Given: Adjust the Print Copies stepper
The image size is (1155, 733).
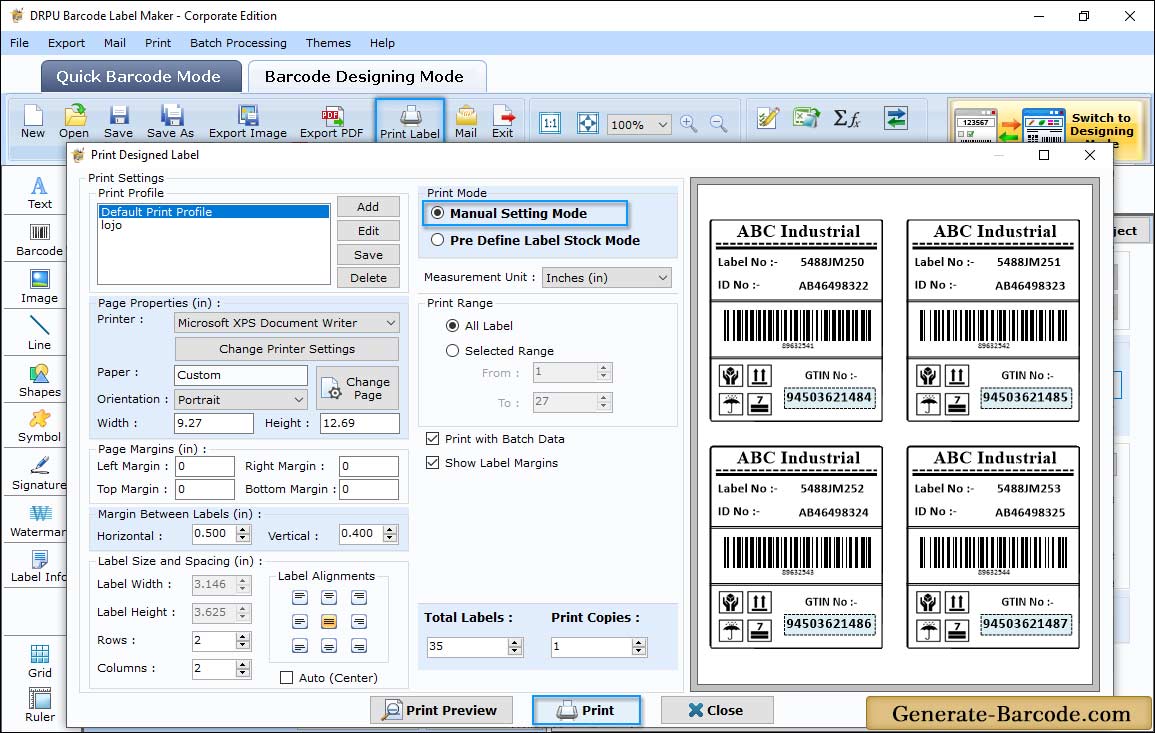Looking at the screenshot, I should [x=639, y=647].
